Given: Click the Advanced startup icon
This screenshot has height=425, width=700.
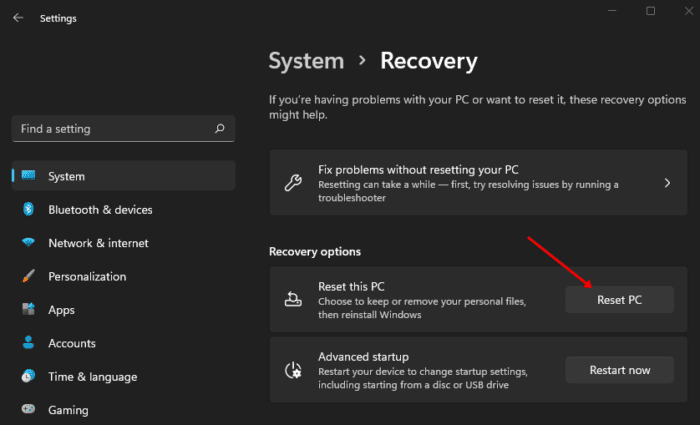Looking at the screenshot, I should pos(293,370).
